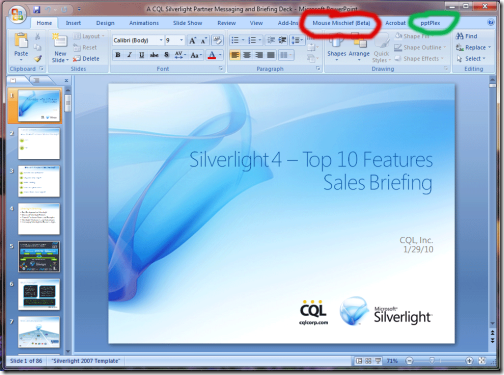Clear all formatting icon

218,40
